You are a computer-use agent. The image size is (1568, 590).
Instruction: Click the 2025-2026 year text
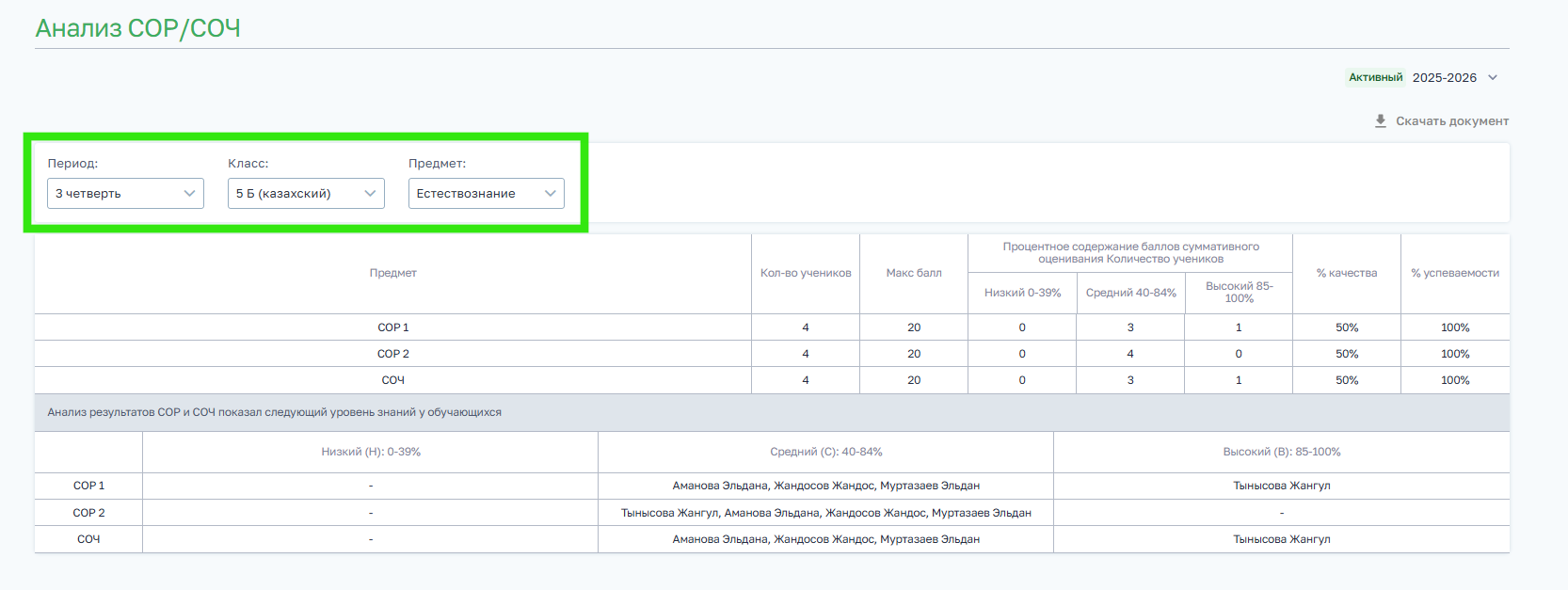click(1445, 77)
